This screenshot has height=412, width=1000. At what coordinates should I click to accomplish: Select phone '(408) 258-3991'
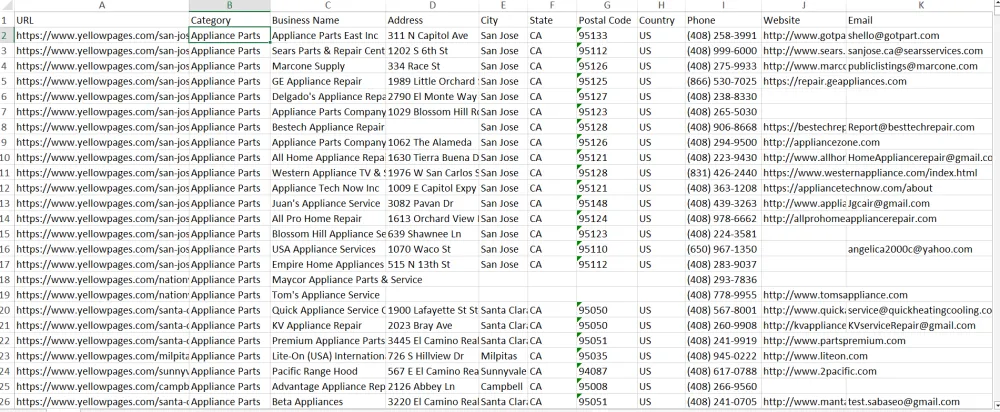723,36
